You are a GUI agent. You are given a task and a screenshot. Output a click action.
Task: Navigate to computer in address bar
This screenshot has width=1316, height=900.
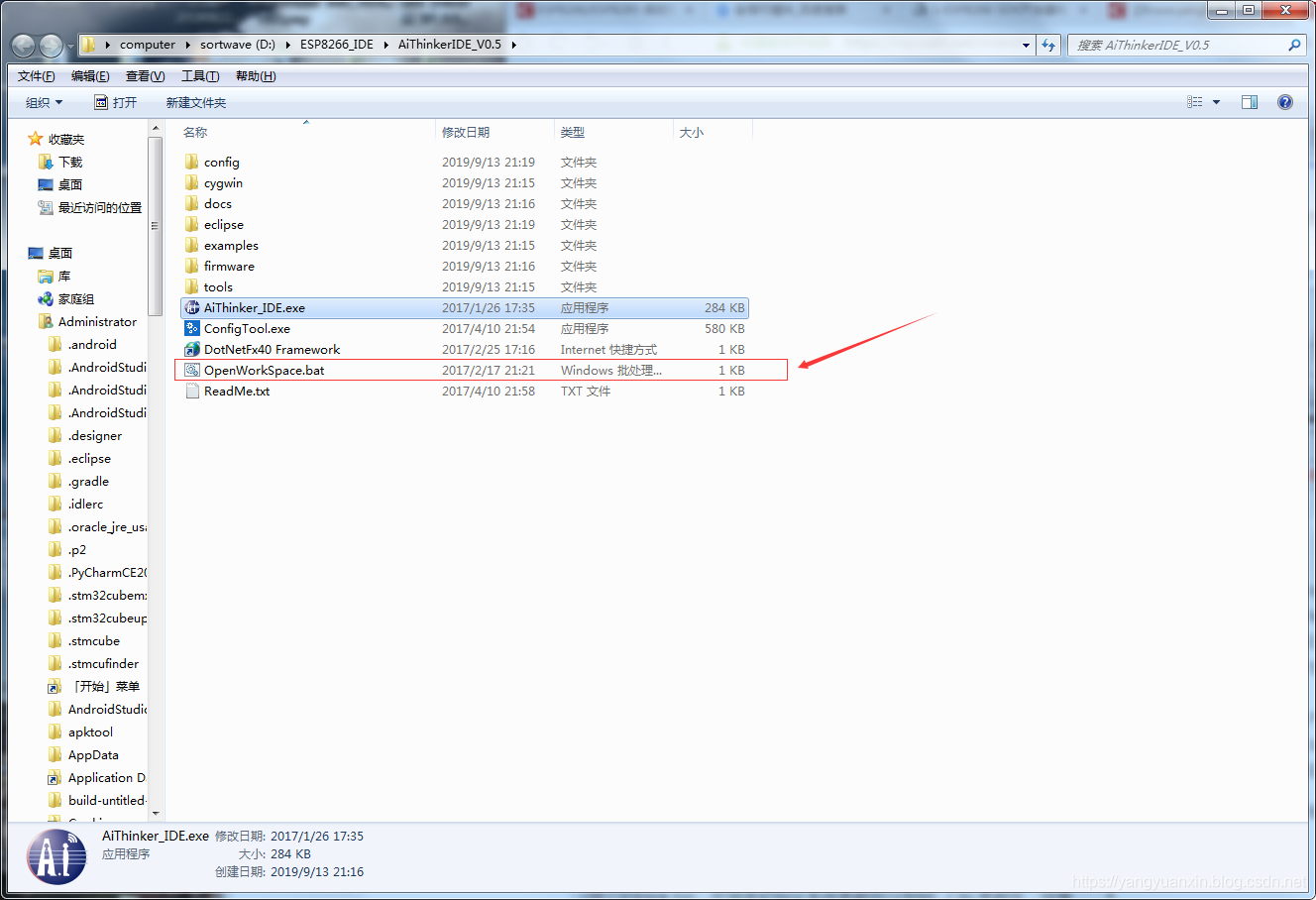[148, 45]
